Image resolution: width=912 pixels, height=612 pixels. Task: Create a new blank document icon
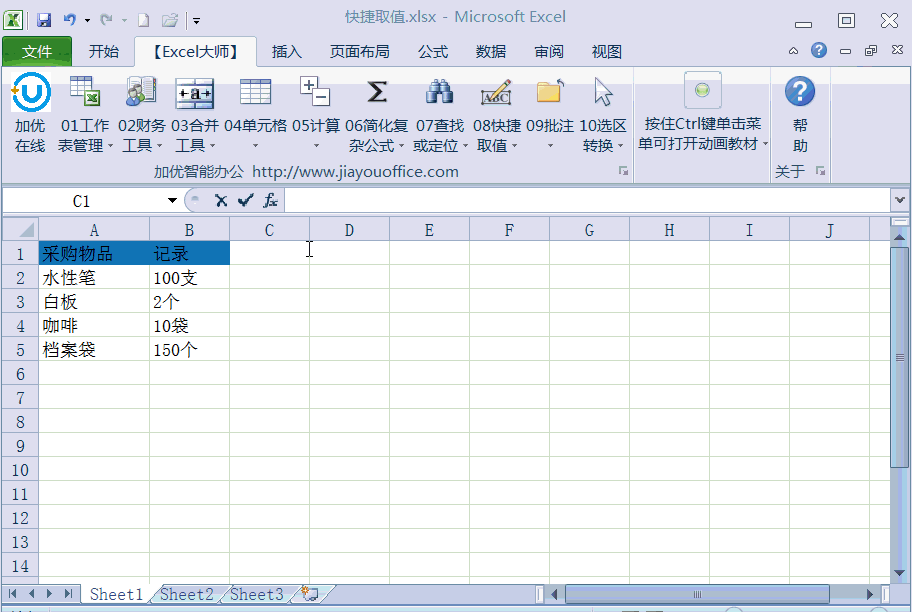[x=143, y=20]
